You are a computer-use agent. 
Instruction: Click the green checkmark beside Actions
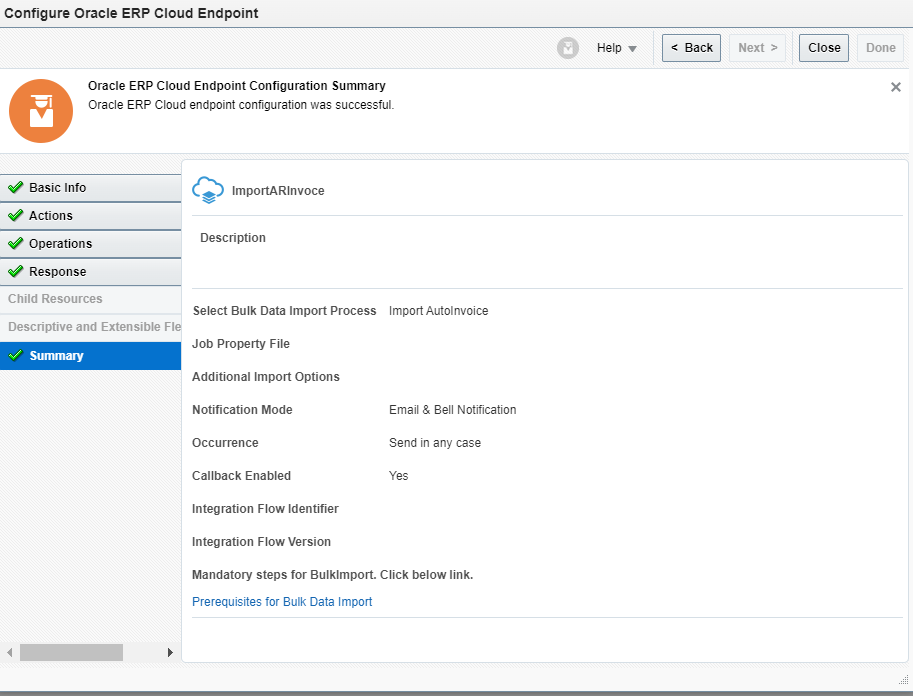[17, 215]
